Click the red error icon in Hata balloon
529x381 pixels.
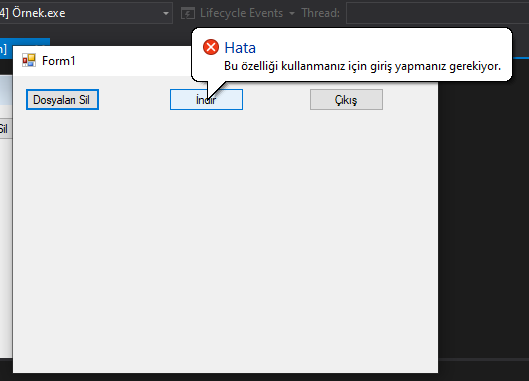click(211, 47)
